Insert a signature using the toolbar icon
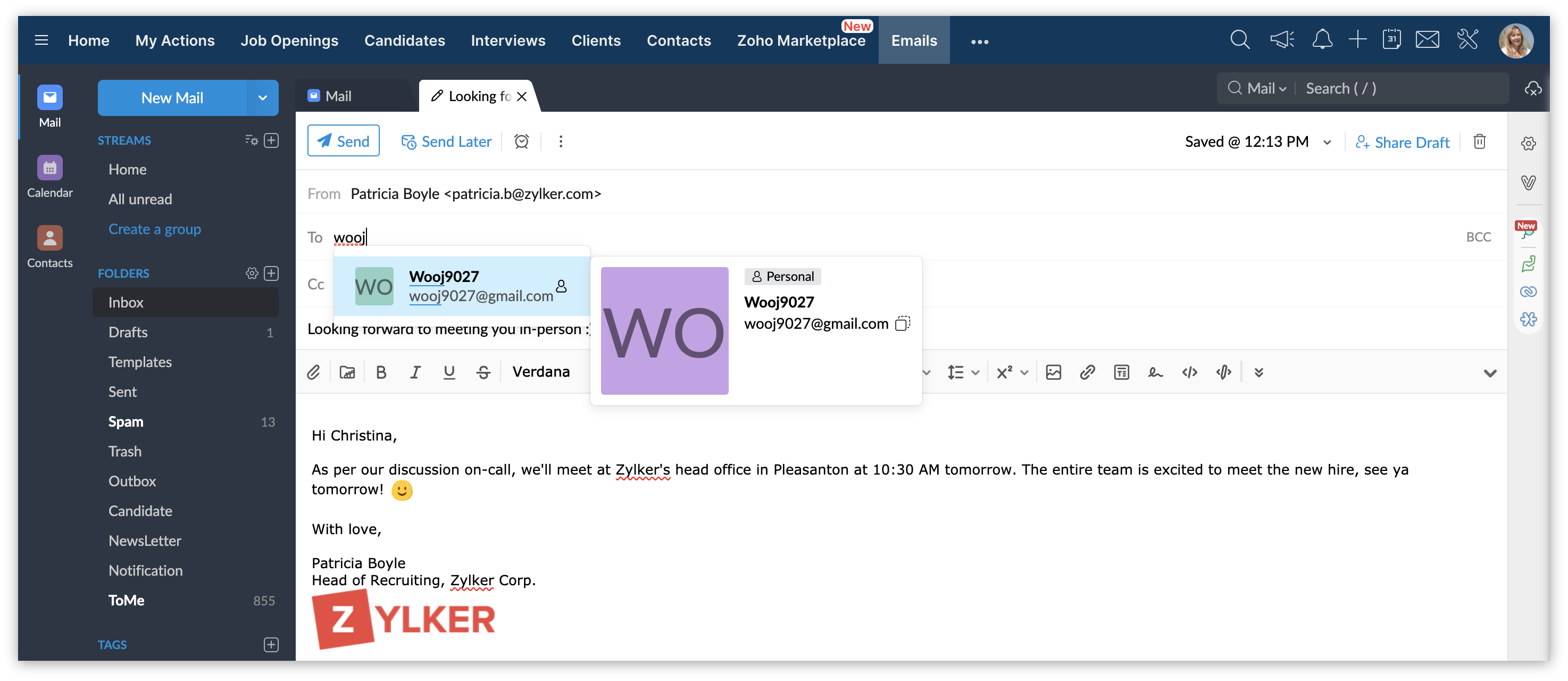 pos(1155,372)
